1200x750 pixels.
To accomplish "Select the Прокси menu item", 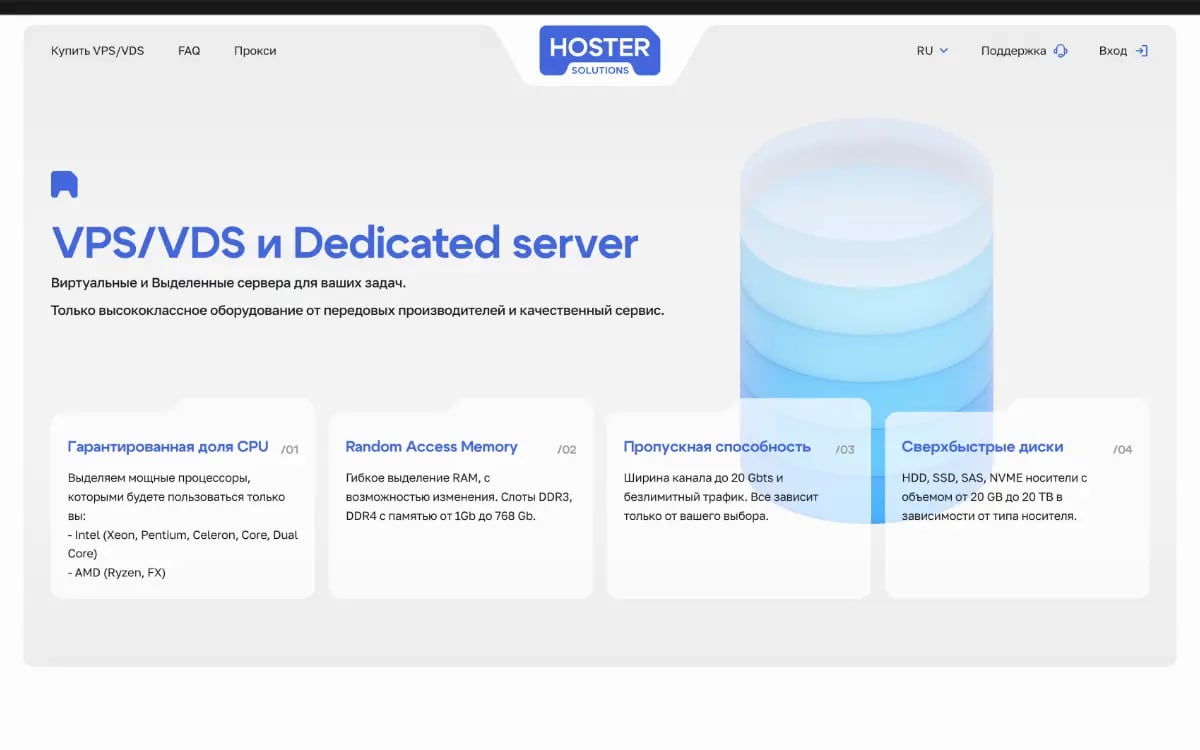I will point(255,49).
